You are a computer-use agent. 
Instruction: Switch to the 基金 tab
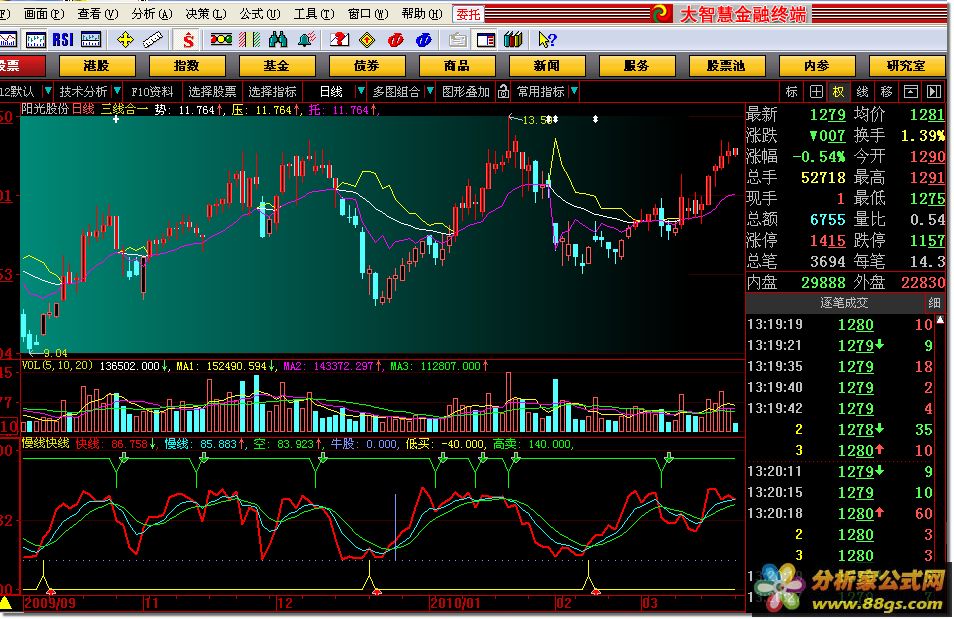pyautogui.click(x=276, y=66)
